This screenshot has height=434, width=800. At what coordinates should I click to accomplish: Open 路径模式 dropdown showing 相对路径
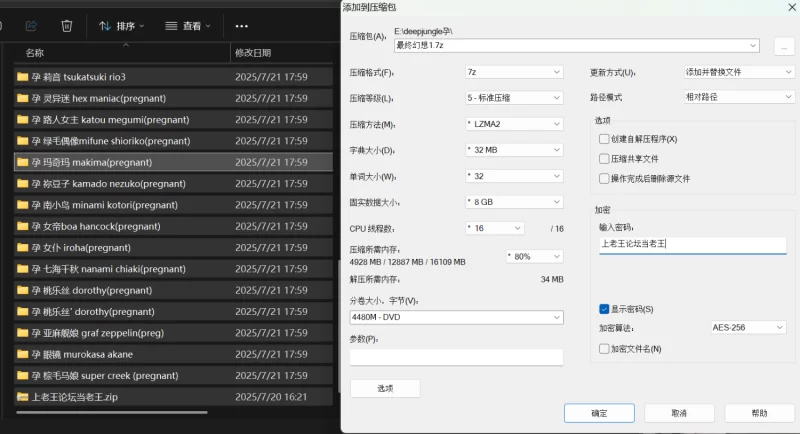coord(738,97)
